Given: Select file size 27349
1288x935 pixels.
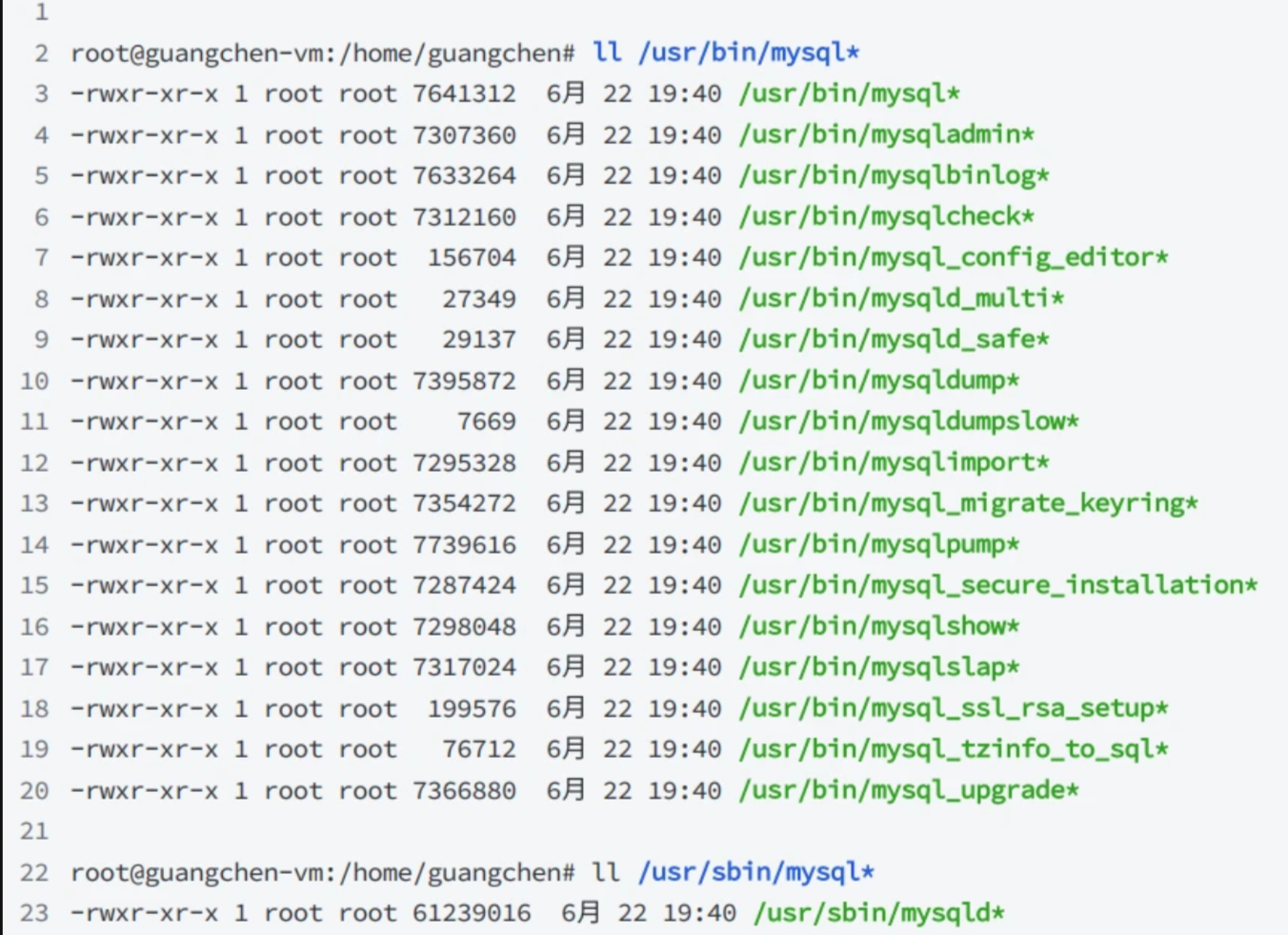Looking at the screenshot, I should coord(479,298).
